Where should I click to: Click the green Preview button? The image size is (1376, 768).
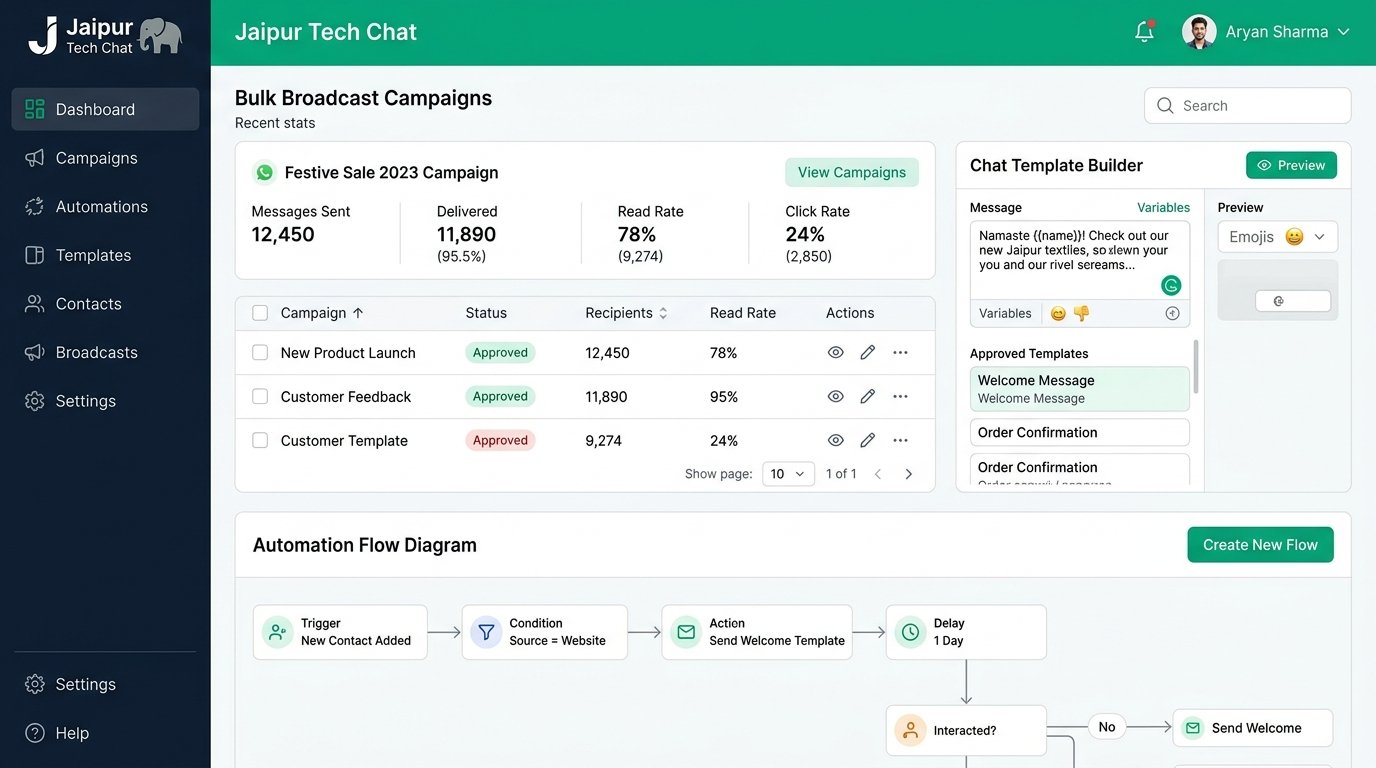coord(1291,165)
